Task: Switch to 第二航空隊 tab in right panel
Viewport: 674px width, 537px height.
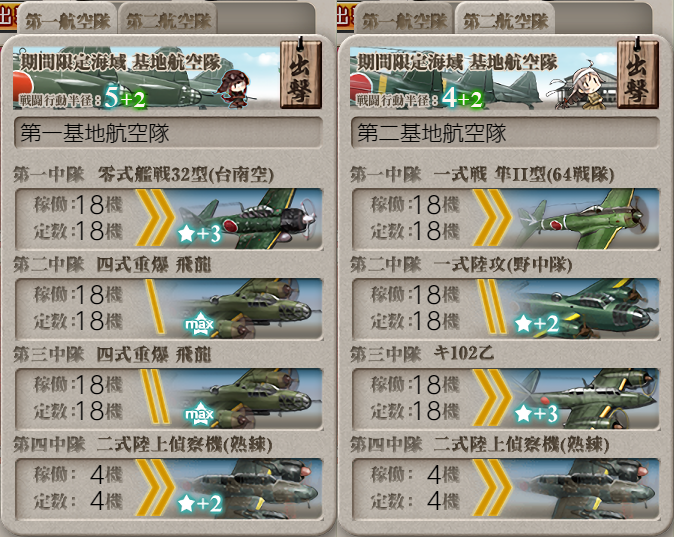Action: (506, 21)
